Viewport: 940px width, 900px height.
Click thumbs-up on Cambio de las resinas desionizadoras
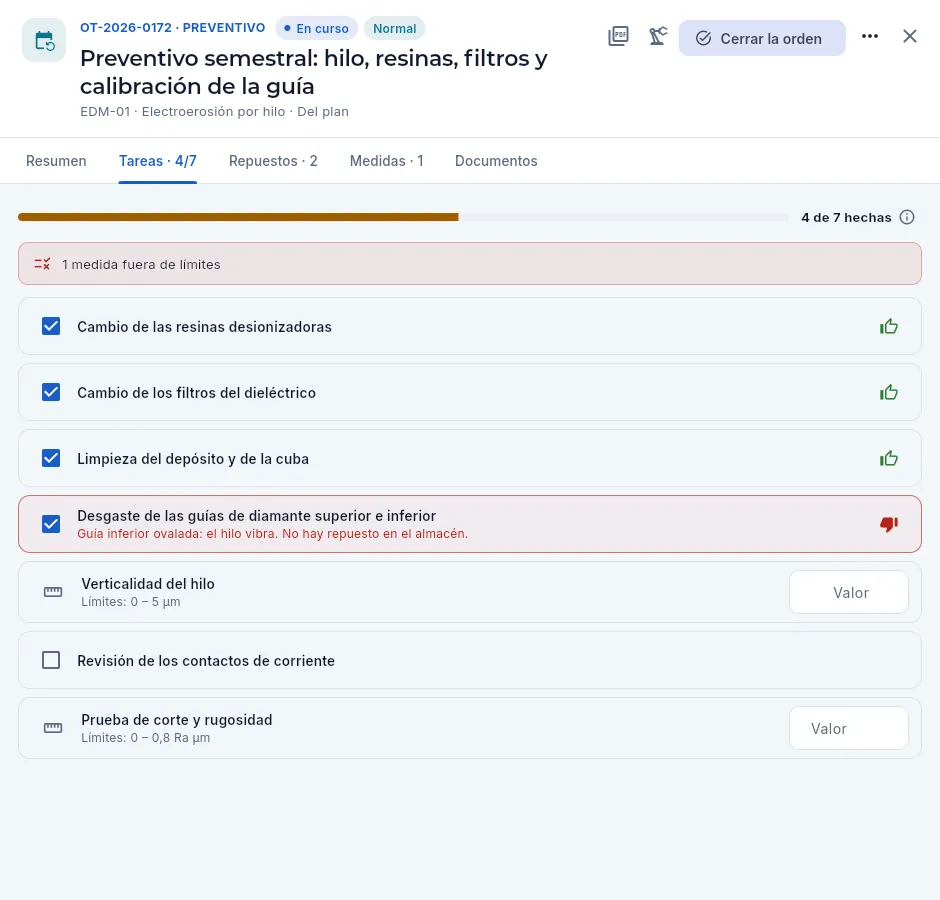(x=888, y=327)
